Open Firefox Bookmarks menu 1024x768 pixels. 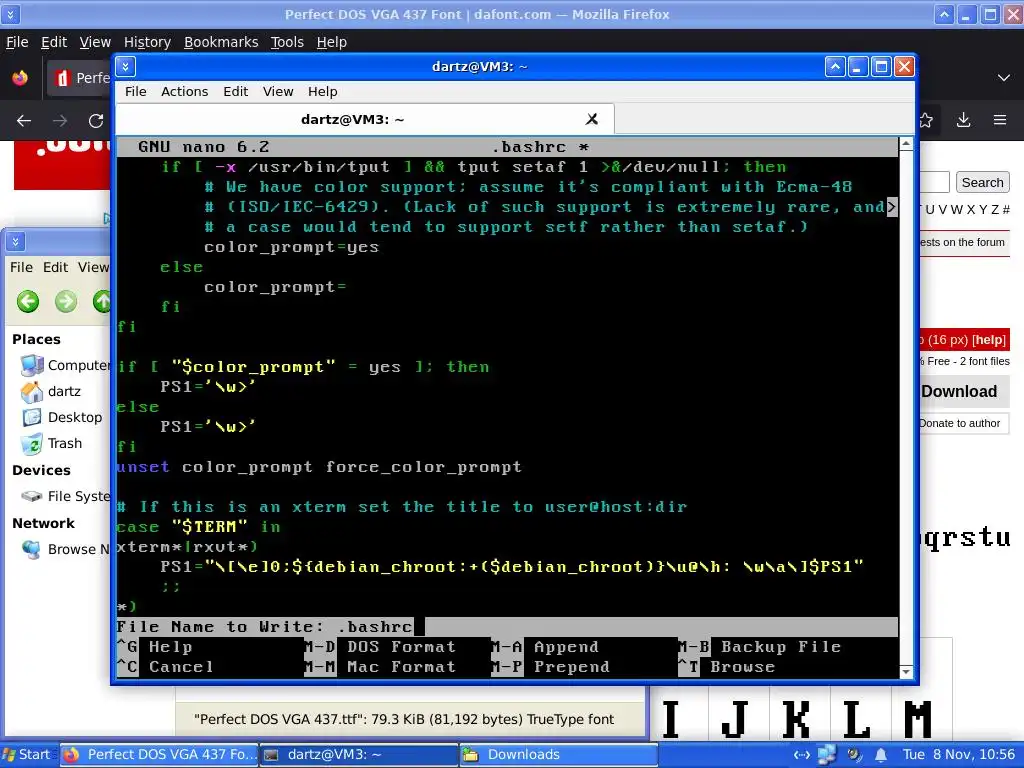[221, 42]
